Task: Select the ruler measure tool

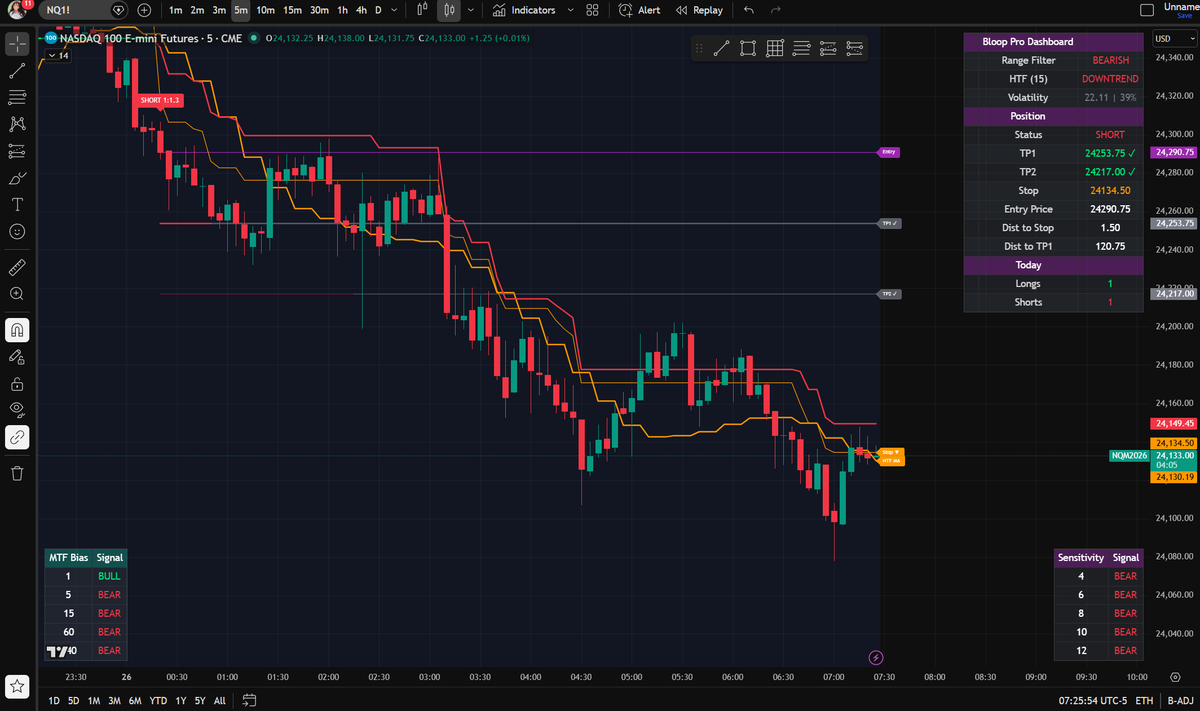Action: 17,267
